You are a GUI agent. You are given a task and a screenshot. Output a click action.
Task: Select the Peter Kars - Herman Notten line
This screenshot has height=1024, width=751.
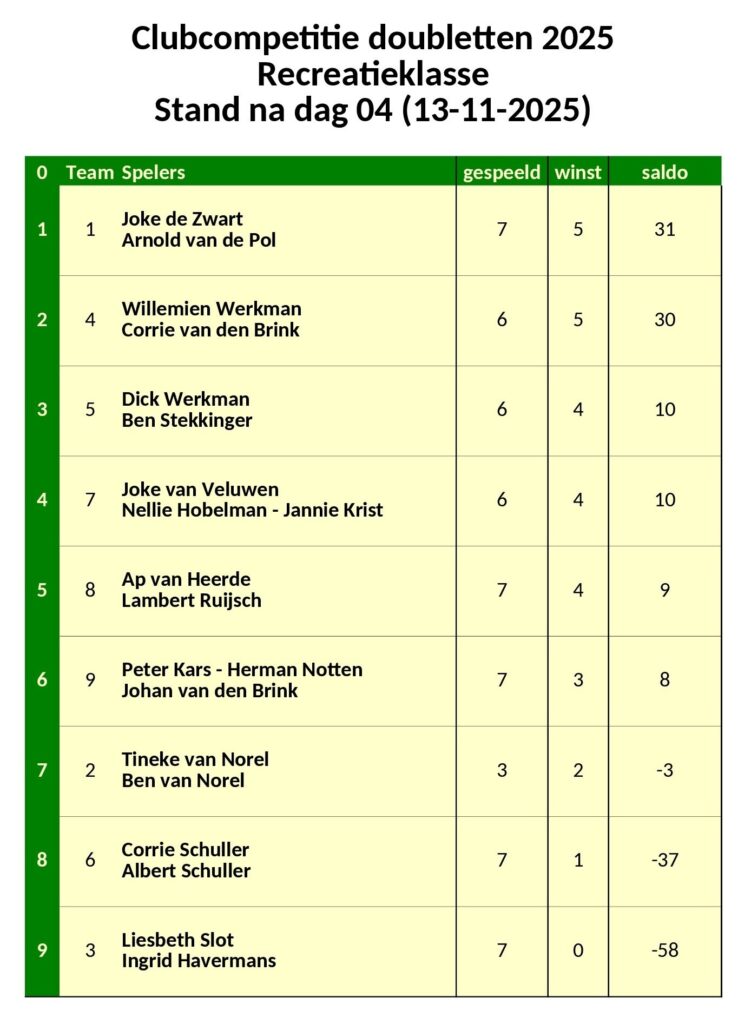click(242, 669)
